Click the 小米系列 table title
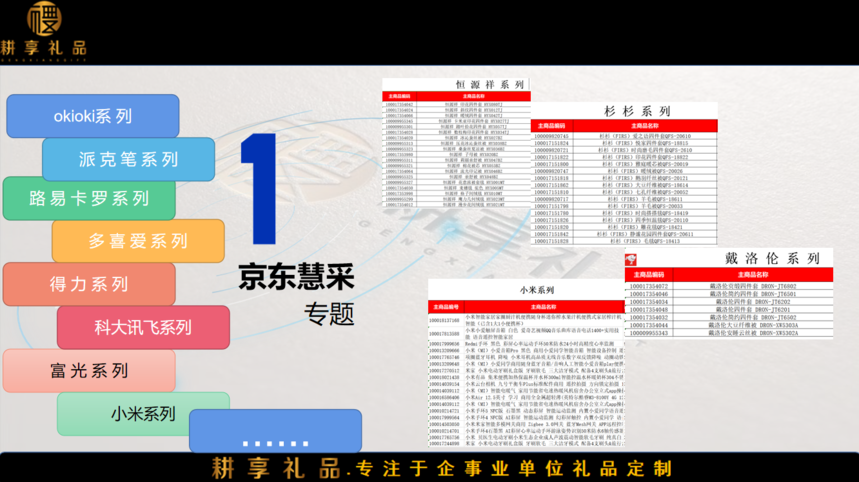Screen dimensions: 859x482 [537, 290]
